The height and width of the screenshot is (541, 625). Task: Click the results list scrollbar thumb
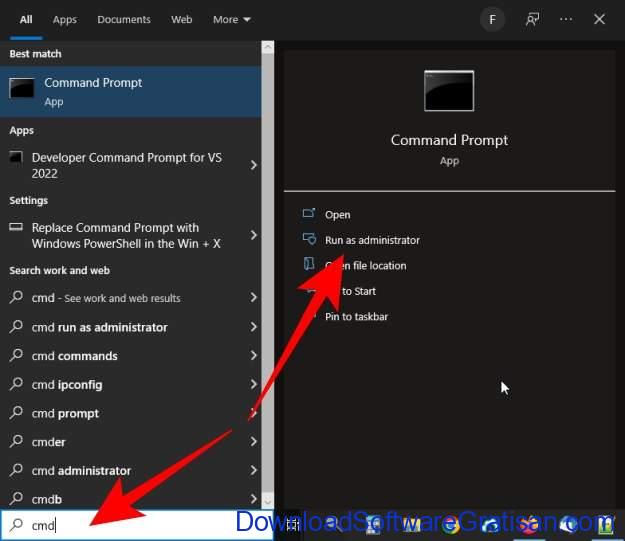click(x=267, y=274)
